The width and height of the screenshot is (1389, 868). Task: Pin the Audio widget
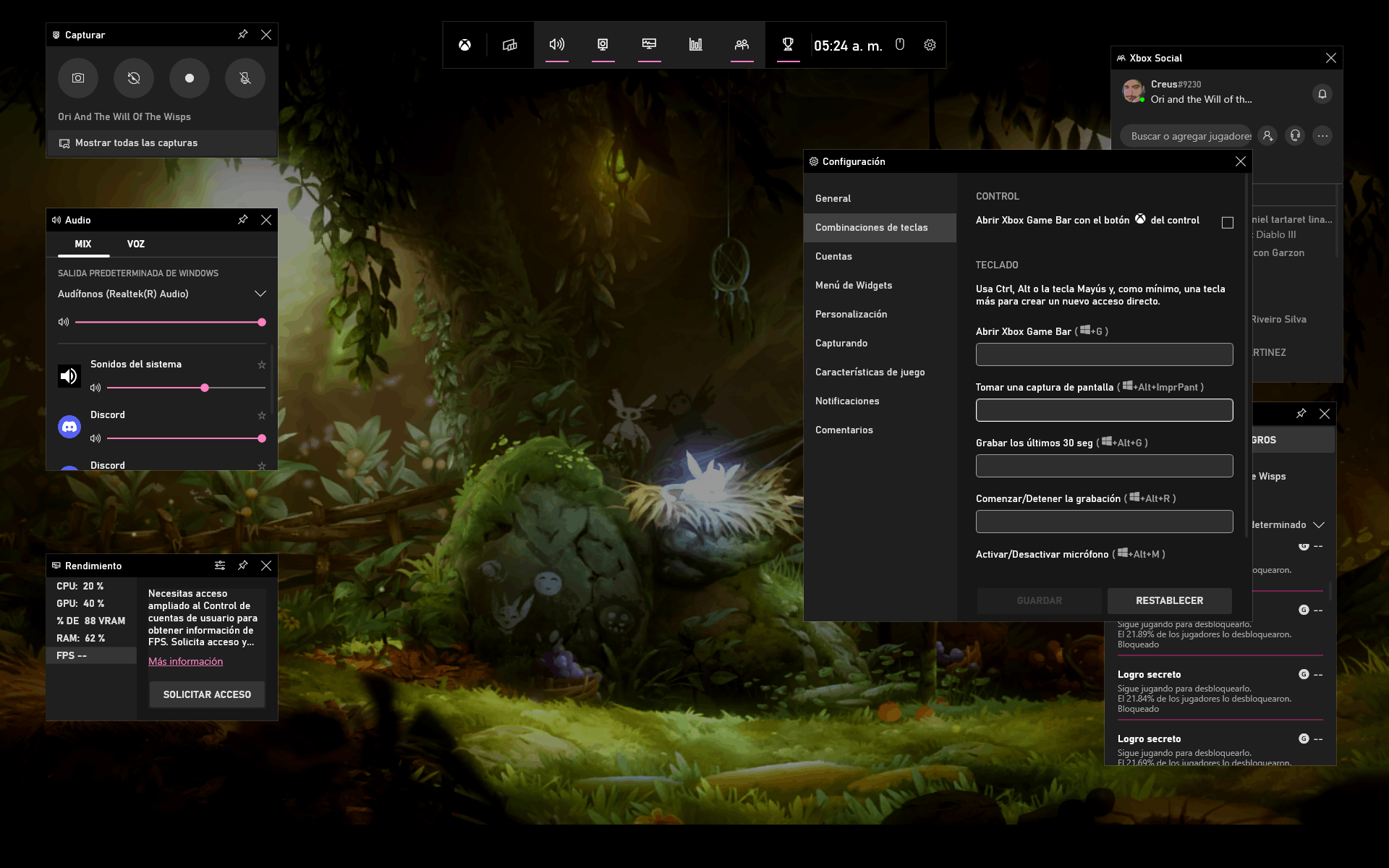tap(243, 220)
